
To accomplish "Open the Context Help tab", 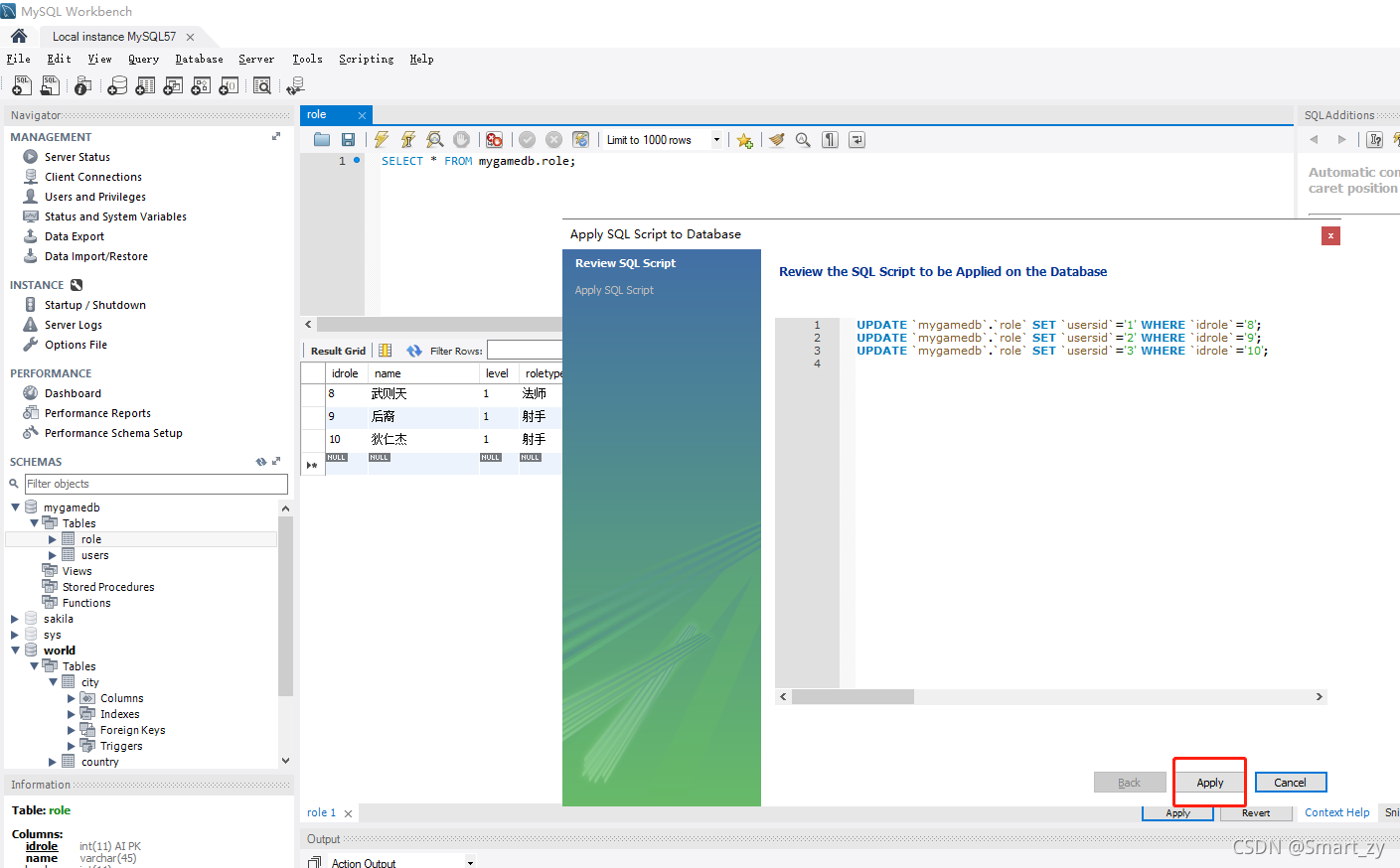I will (x=1336, y=812).
